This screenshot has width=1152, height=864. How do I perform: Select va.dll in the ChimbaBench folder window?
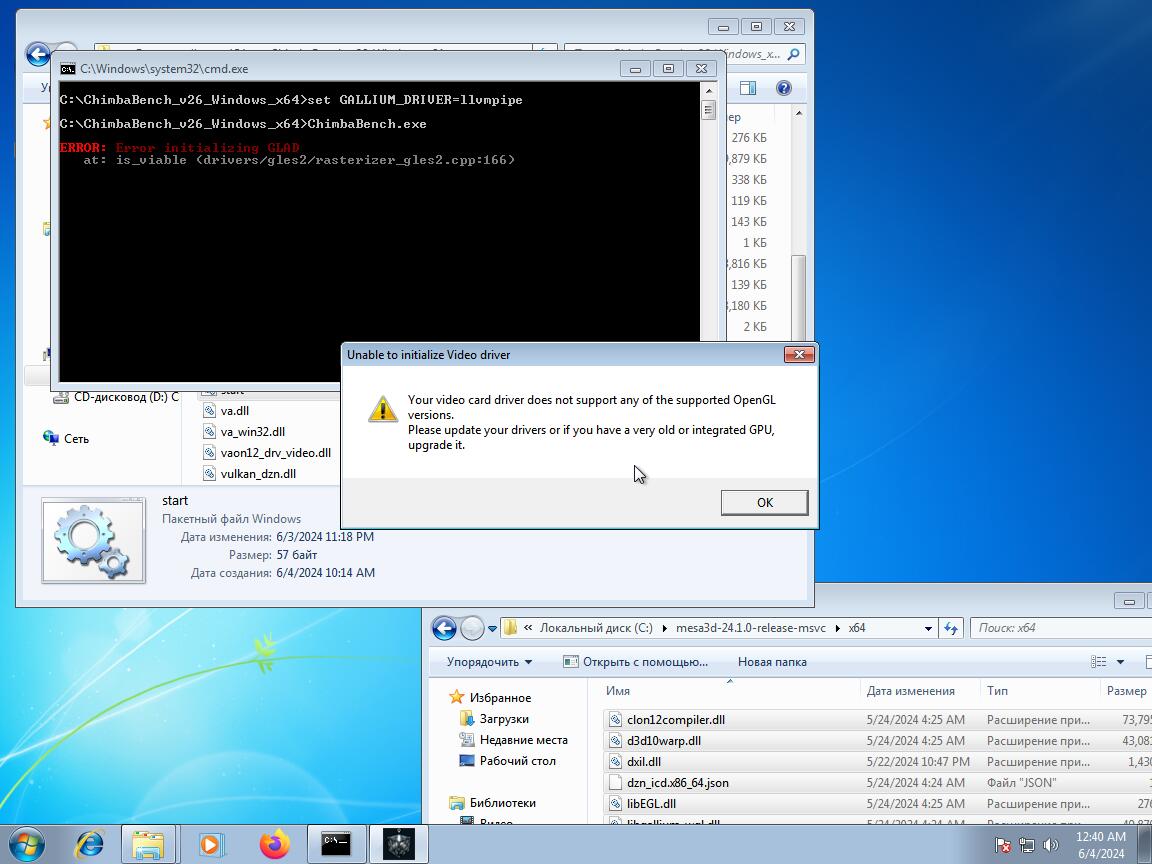tap(234, 411)
